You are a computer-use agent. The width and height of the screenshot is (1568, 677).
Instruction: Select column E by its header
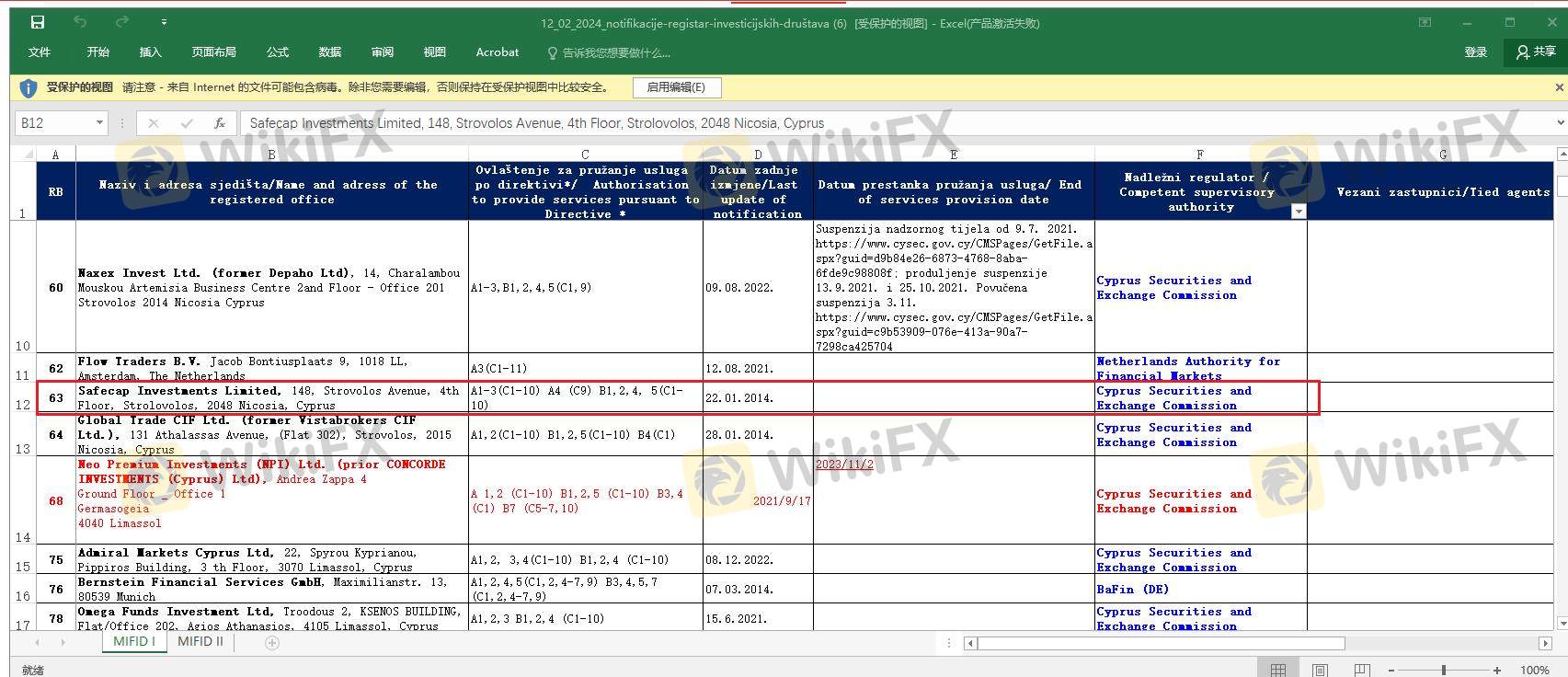(954, 155)
